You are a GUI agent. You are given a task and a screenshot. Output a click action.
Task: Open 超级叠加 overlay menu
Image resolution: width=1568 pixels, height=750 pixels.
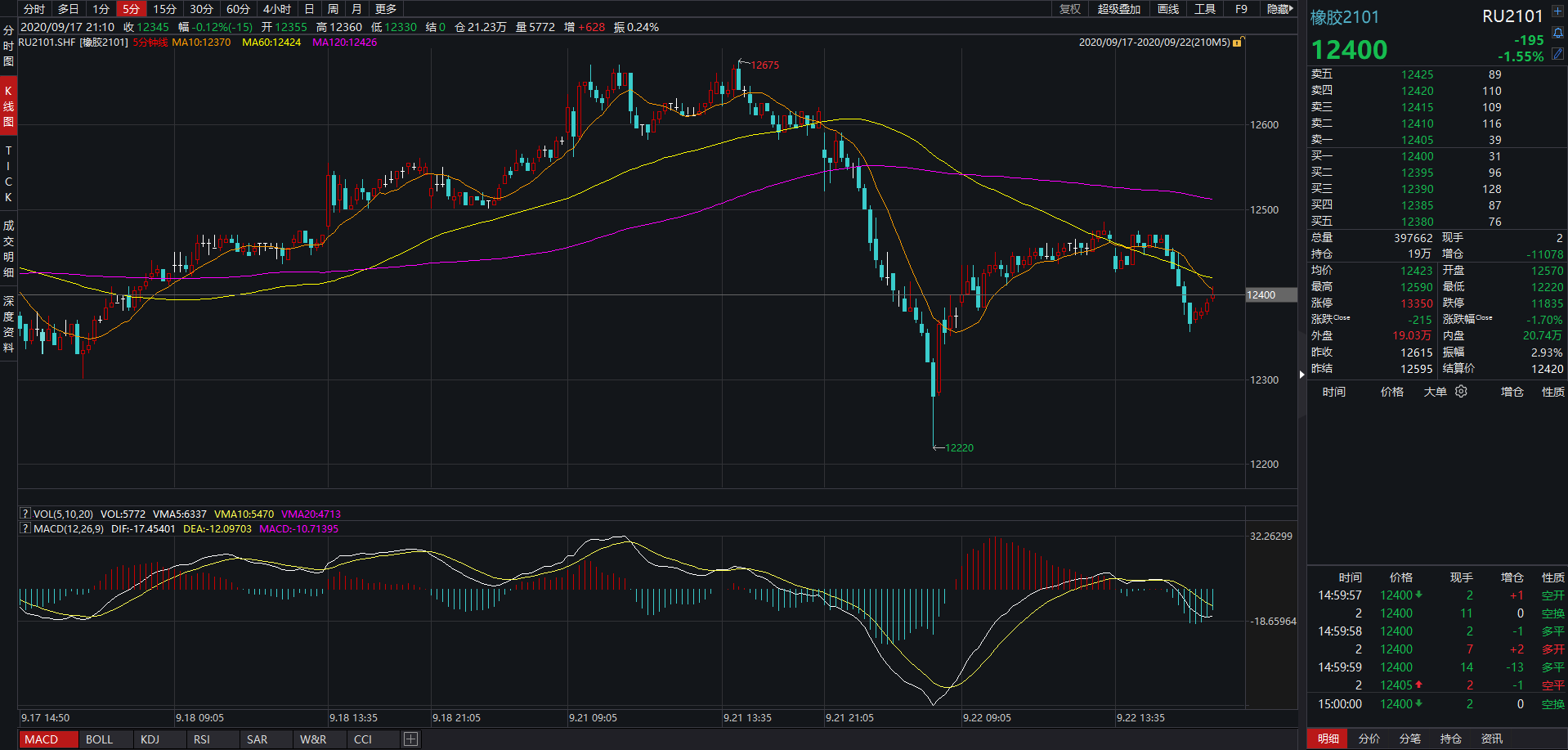(x=1118, y=9)
